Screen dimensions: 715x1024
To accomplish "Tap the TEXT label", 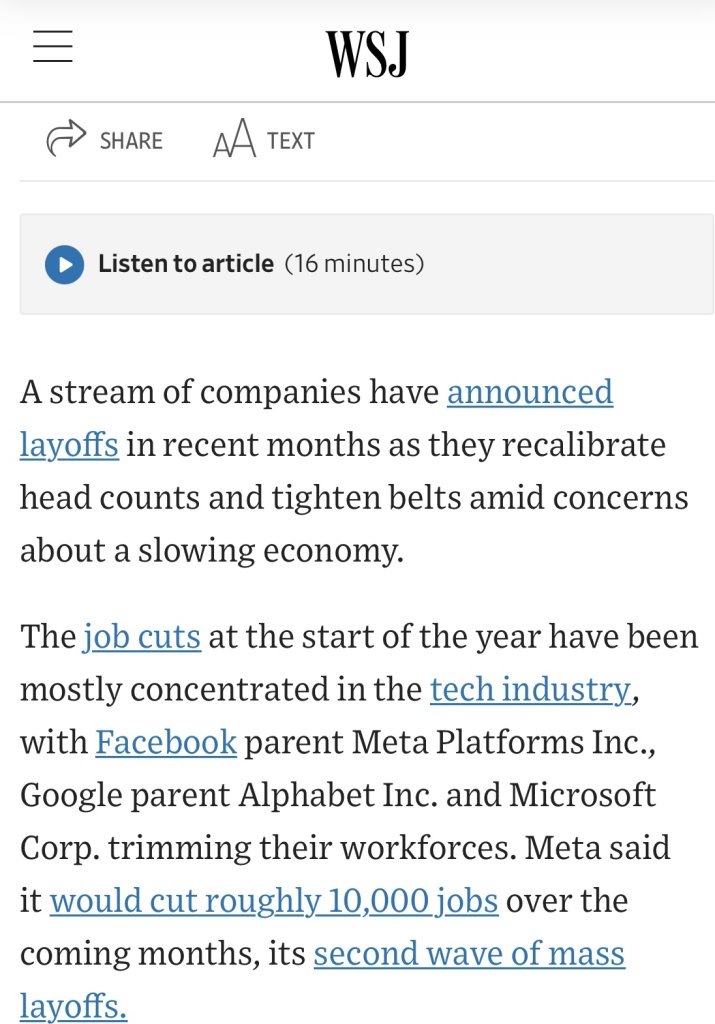I will (291, 141).
